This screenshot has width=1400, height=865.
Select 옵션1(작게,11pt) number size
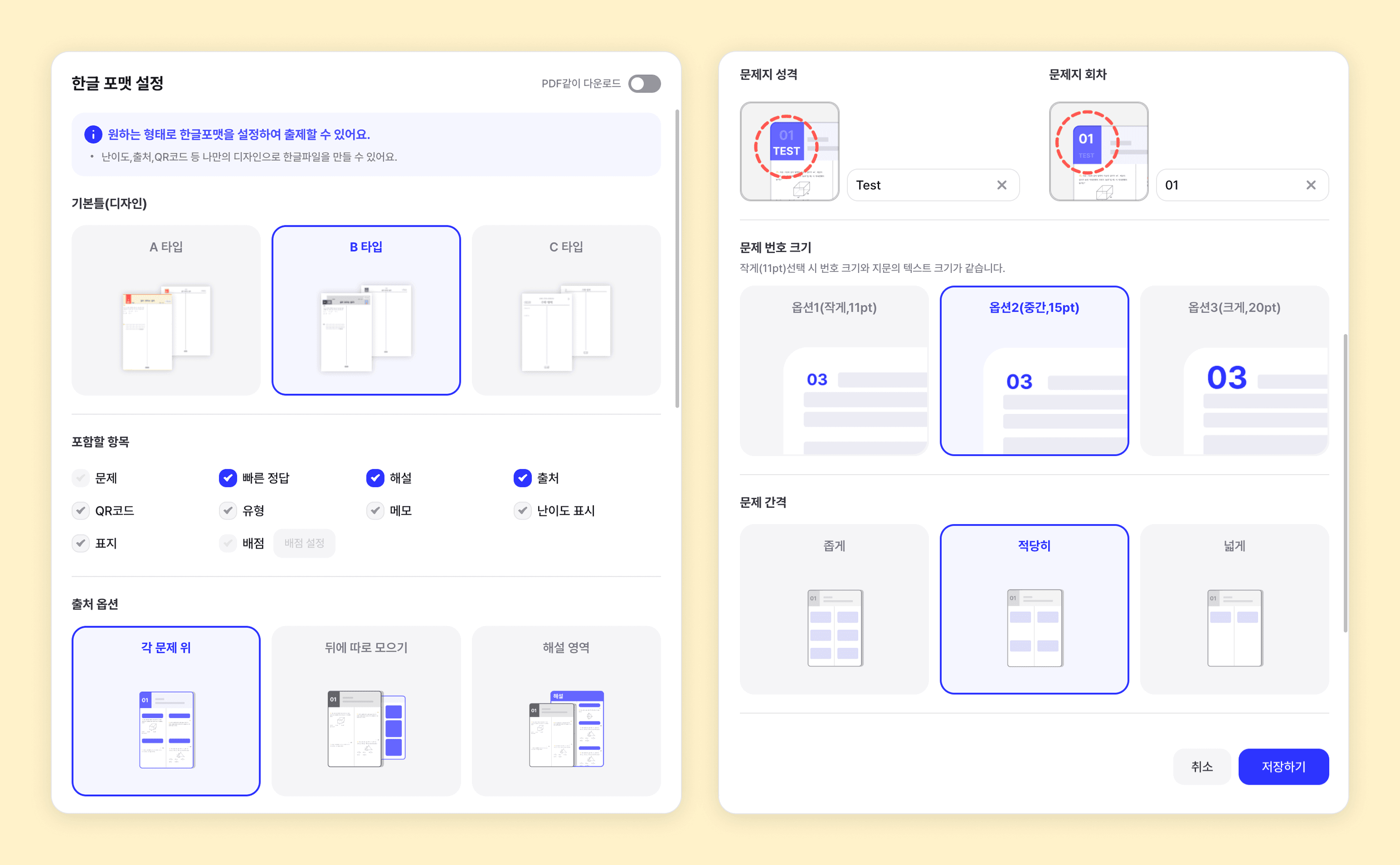[834, 371]
